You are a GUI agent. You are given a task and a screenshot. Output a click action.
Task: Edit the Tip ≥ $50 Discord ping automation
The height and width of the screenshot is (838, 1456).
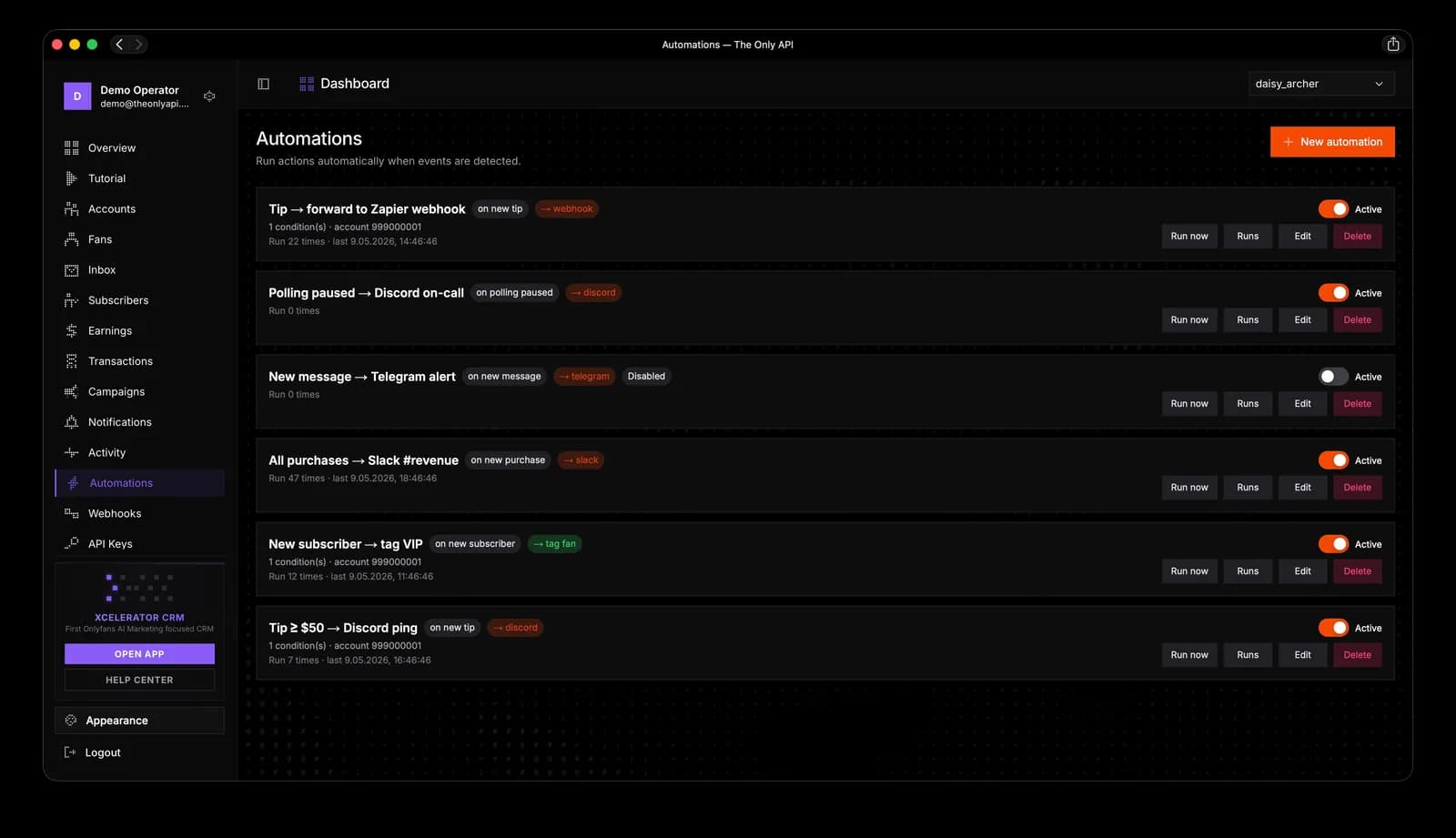(1303, 655)
